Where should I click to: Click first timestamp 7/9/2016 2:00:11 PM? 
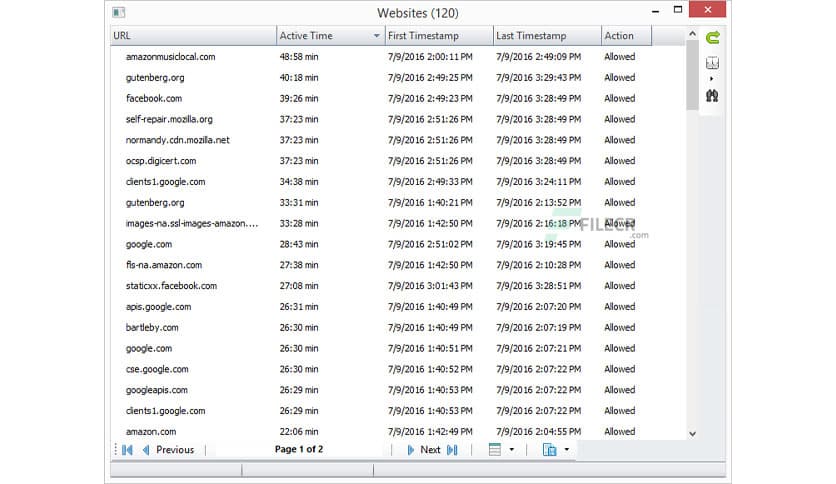coord(430,57)
